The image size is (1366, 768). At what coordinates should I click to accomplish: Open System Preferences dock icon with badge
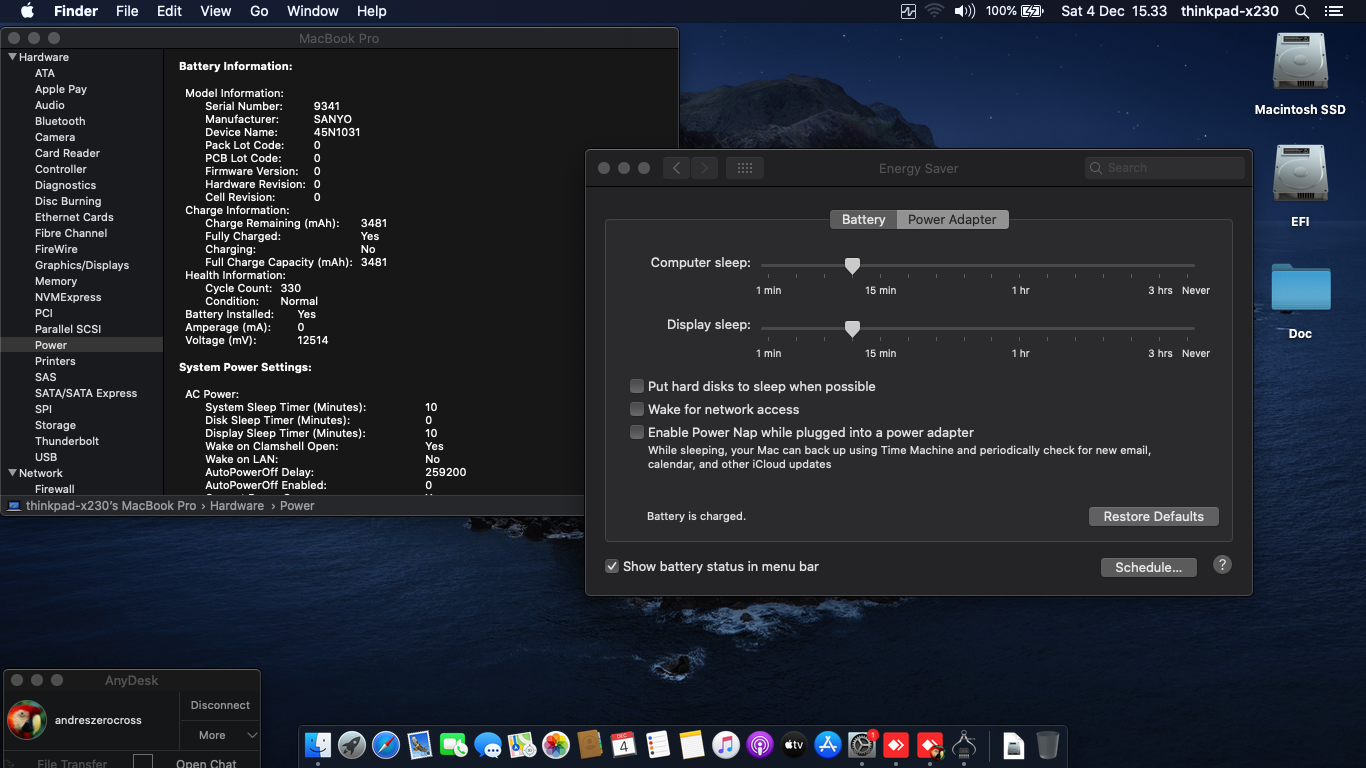(x=862, y=744)
